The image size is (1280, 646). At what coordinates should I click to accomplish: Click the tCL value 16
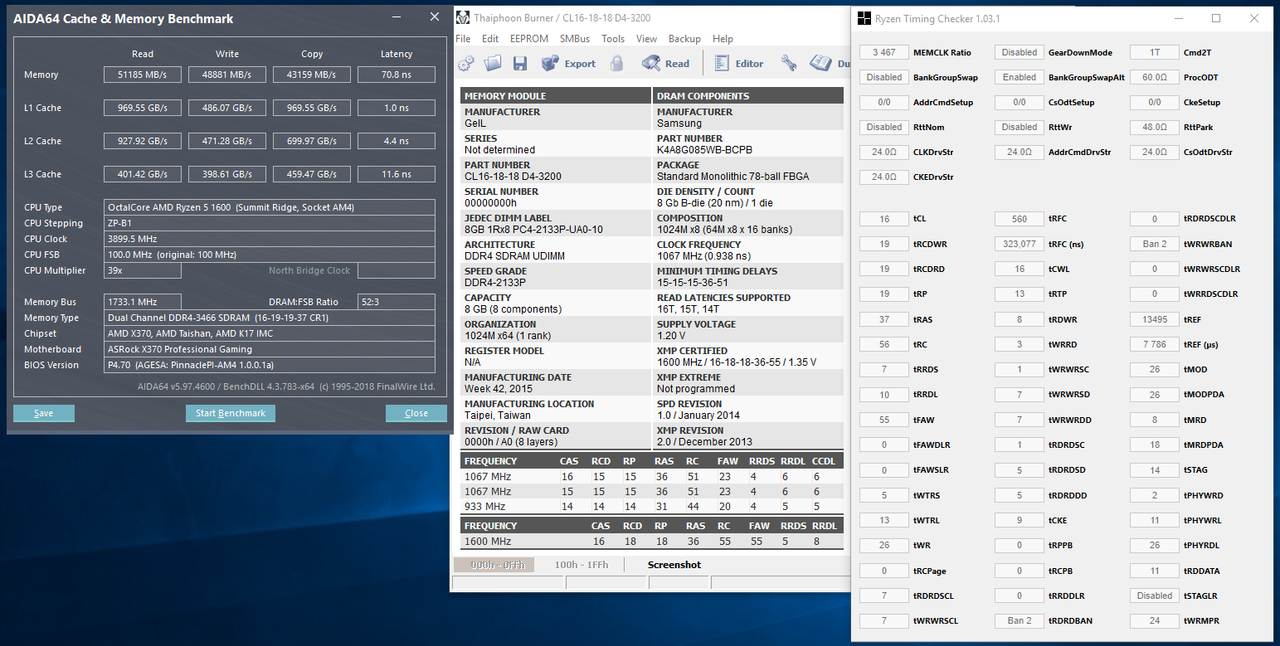click(x=884, y=219)
